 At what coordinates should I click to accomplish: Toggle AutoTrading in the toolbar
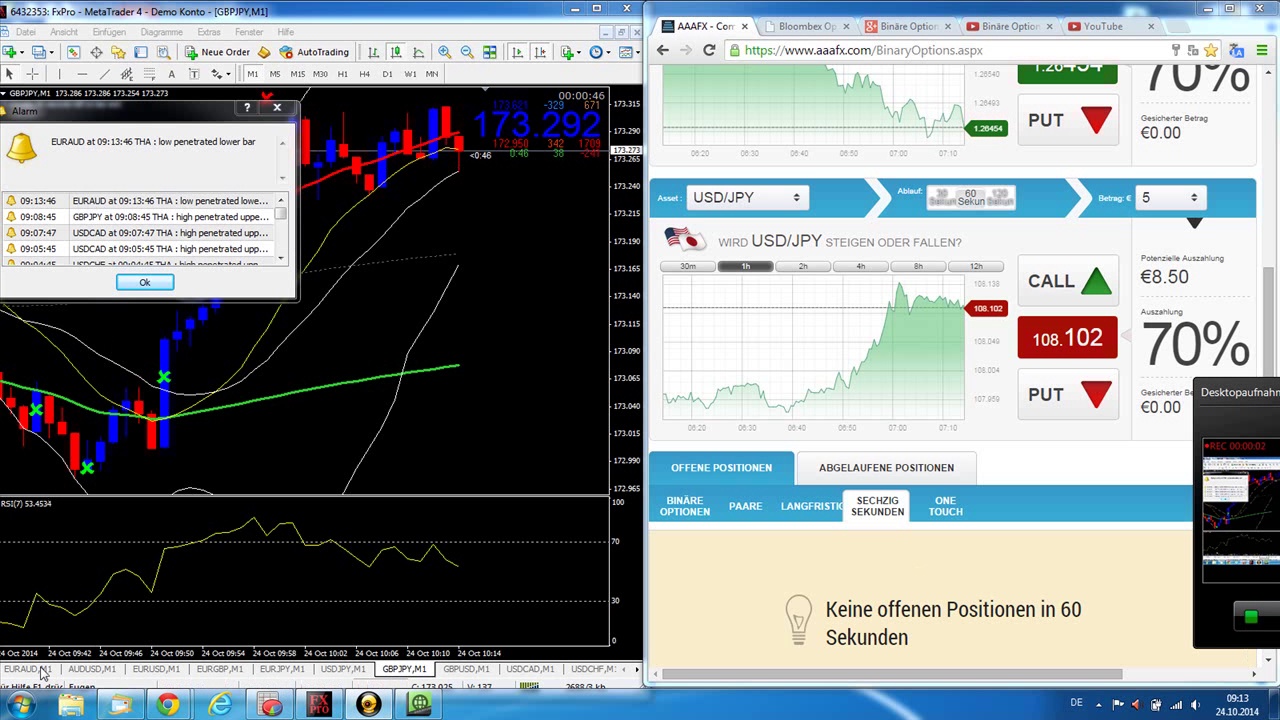(x=314, y=52)
